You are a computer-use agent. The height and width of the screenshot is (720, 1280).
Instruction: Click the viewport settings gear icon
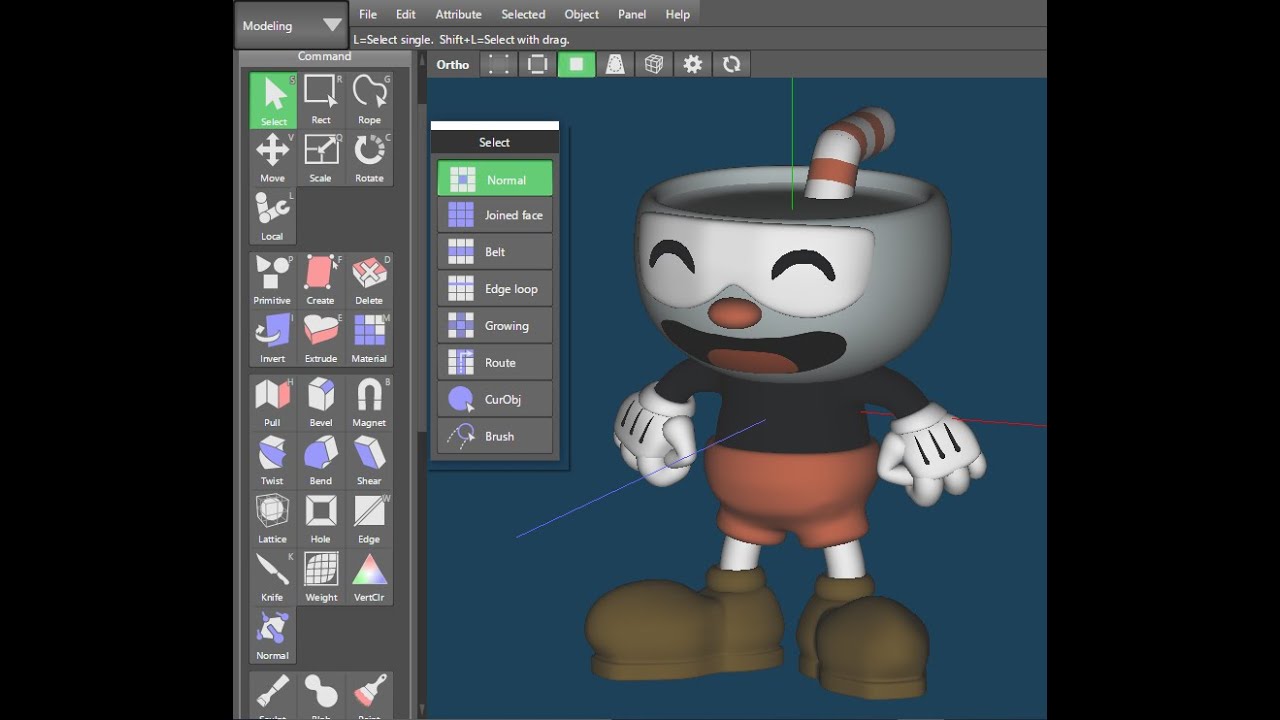693,64
